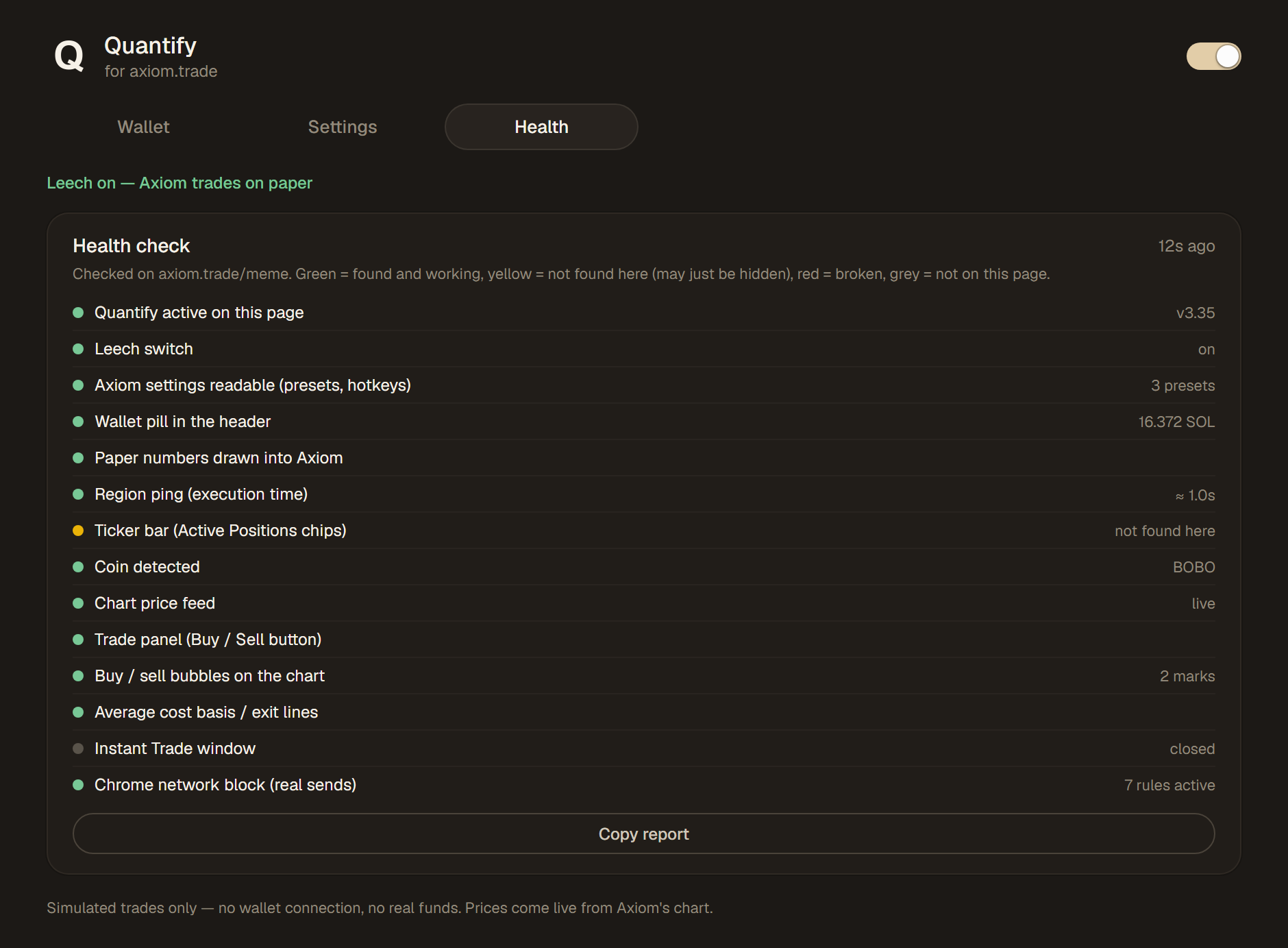
Task: Click the yellow dot beside Ticker bar
Action: tap(78, 531)
